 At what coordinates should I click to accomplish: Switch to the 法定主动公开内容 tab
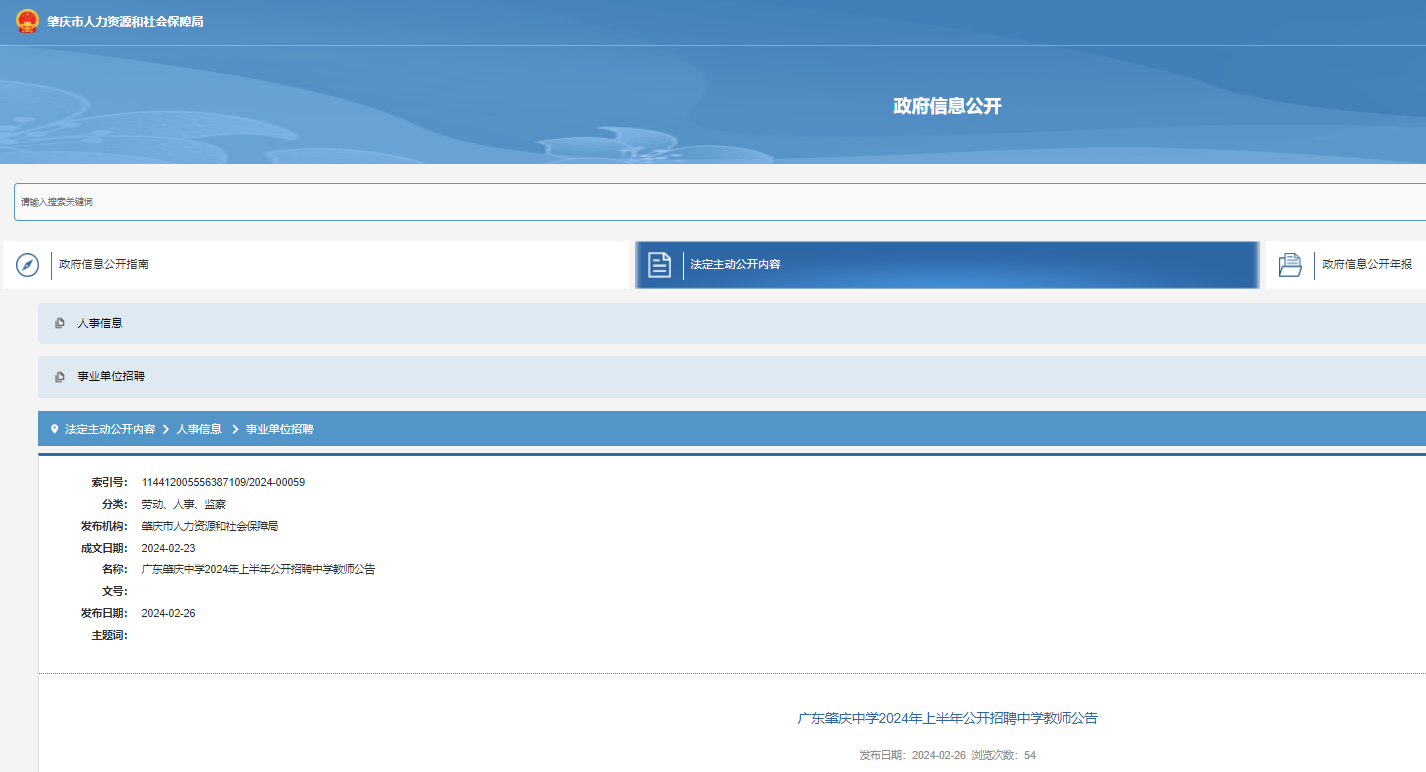(x=735, y=265)
